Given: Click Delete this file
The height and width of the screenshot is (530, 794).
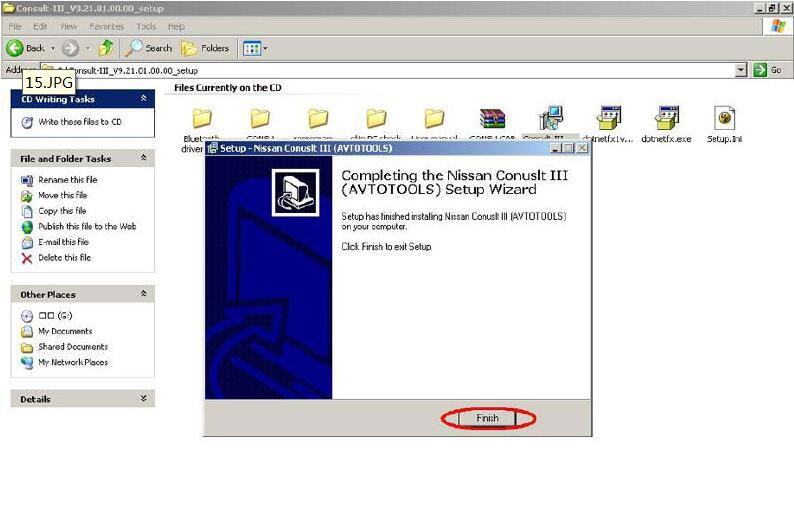Looking at the screenshot, I should point(65,258).
